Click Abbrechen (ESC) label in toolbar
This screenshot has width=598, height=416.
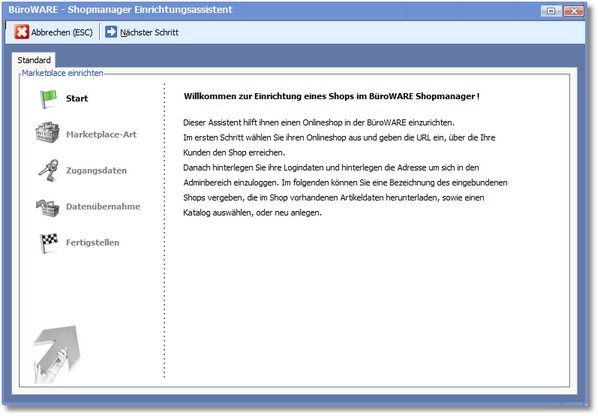point(62,32)
